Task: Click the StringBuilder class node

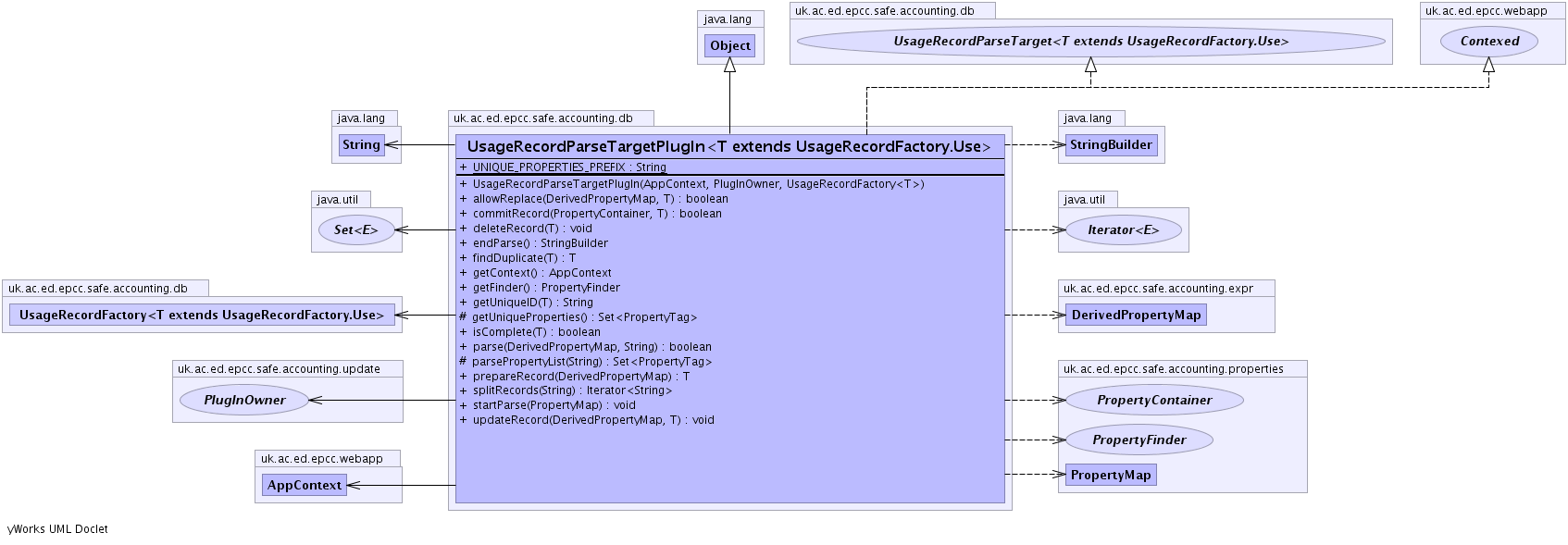Action: (x=1111, y=145)
